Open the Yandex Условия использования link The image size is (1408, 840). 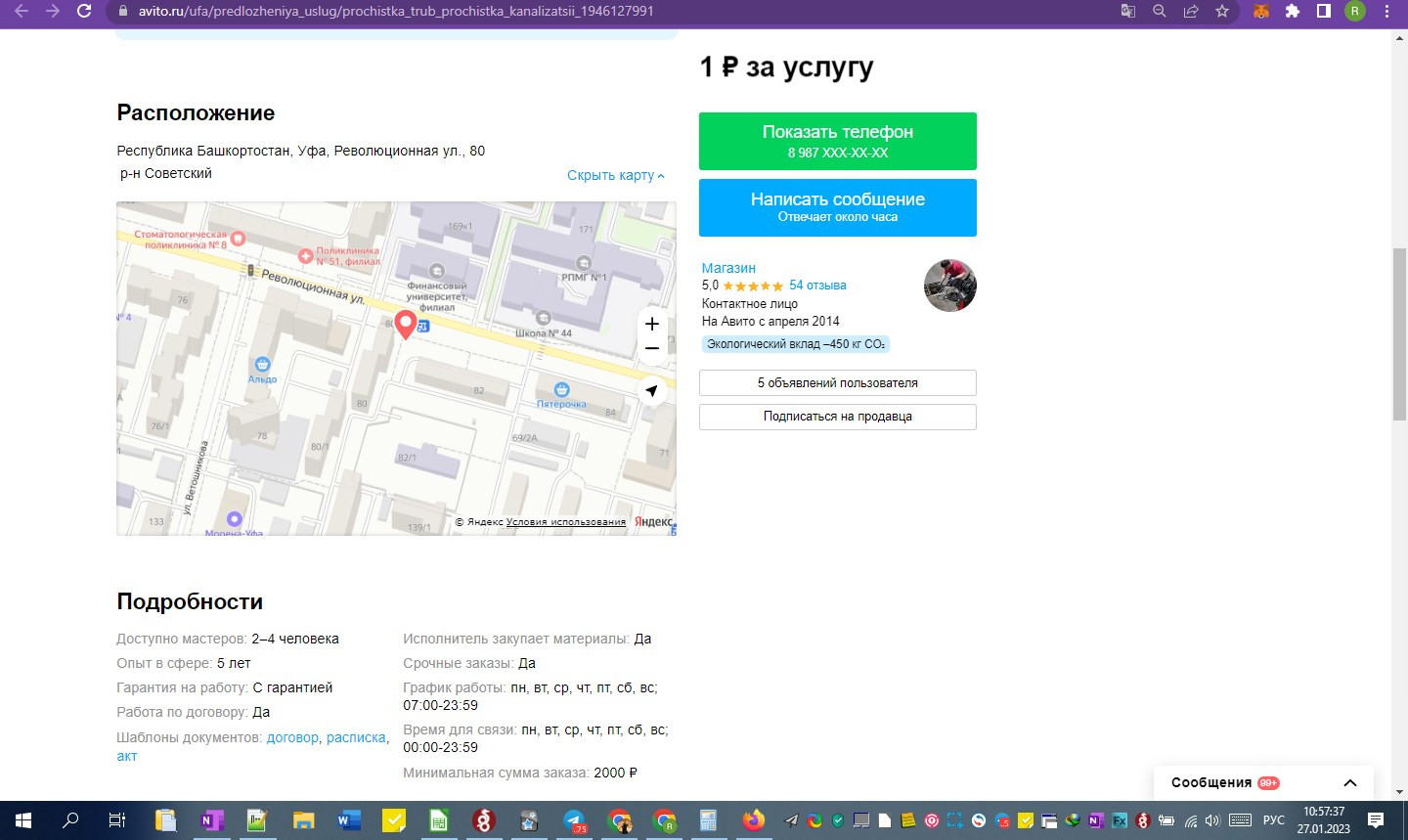pyautogui.click(x=566, y=522)
